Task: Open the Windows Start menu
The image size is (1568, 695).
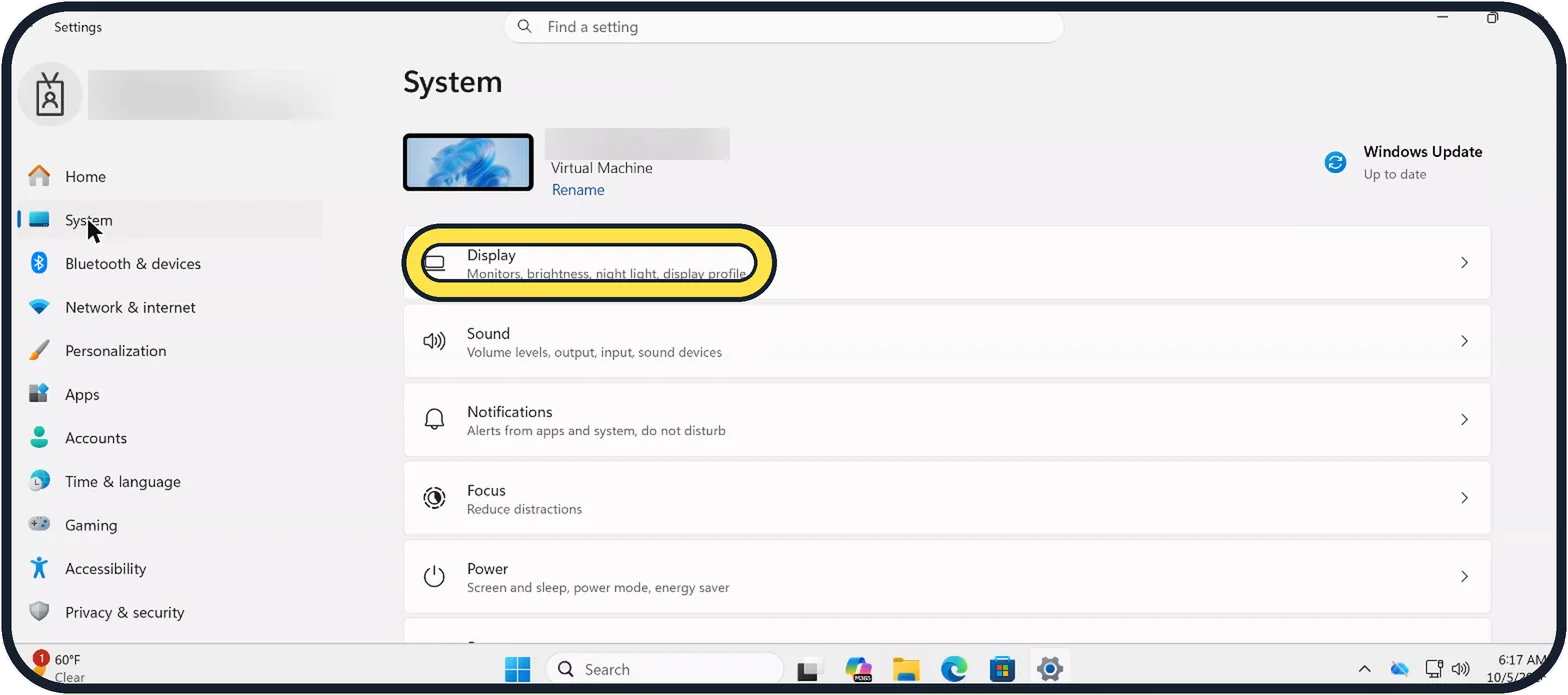Action: (518, 669)
